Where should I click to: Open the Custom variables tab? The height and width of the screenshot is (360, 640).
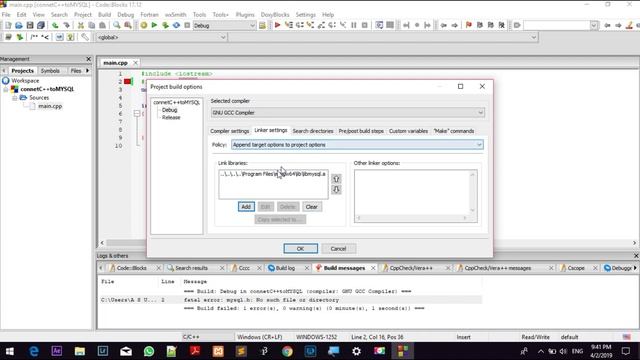pos(408,131)
